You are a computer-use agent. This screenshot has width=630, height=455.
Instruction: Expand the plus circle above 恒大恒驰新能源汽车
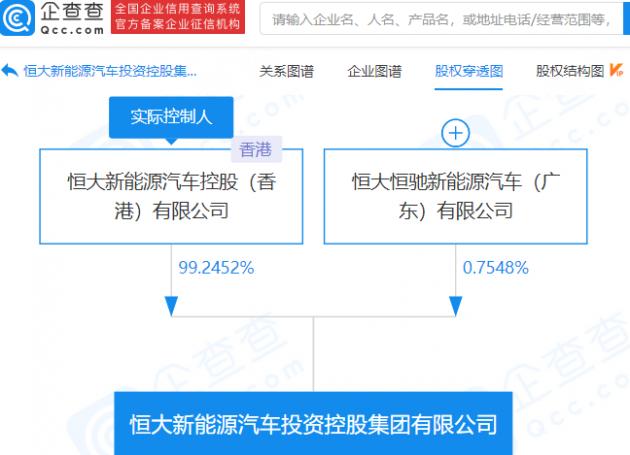coord(455,133)
